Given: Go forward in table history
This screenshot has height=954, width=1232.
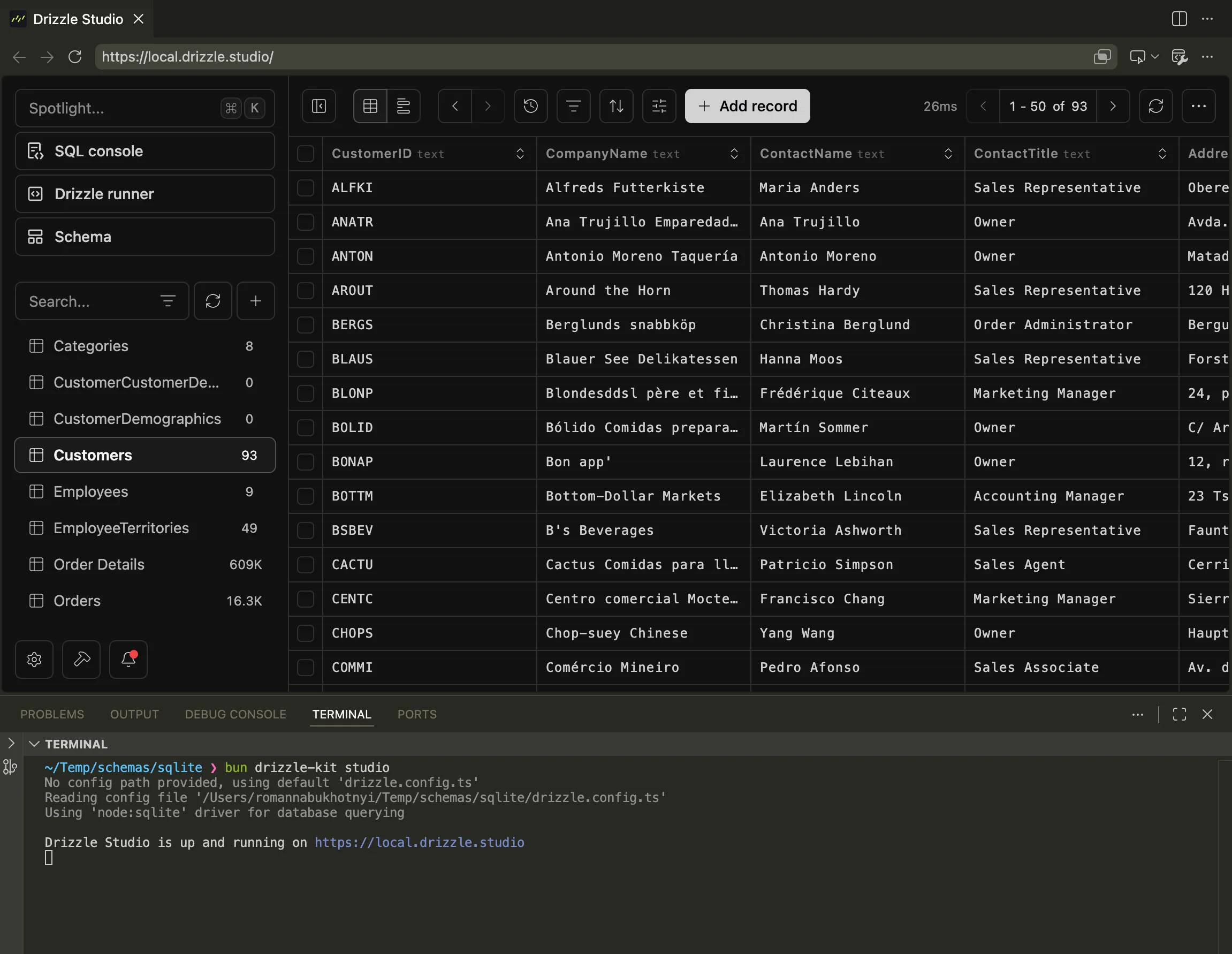Looking at the screenshot, I should [x=488, y=106].
